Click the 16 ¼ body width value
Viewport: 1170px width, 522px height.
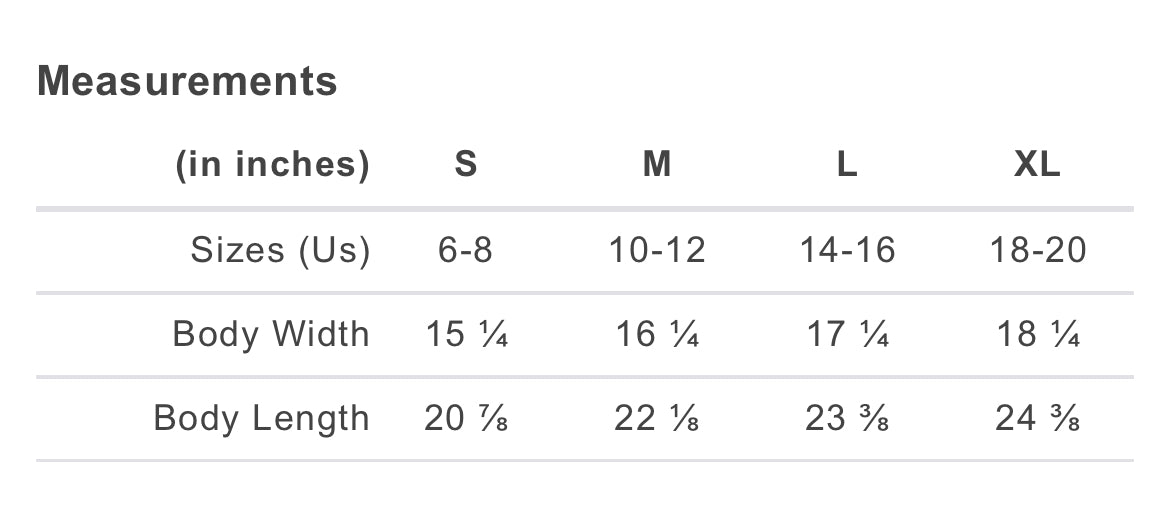[x=657, y=334]
